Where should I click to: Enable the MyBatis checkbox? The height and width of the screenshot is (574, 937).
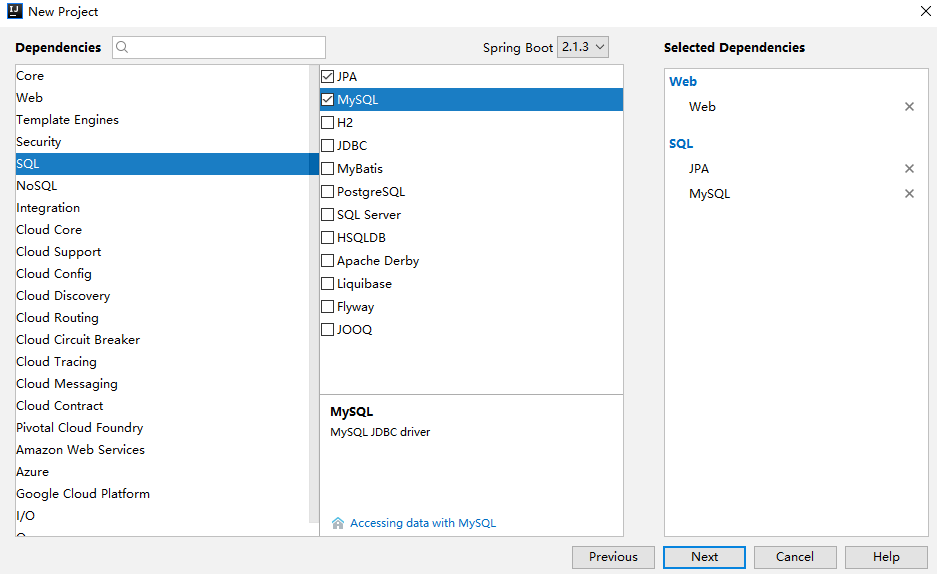click(x=328, y=169)
